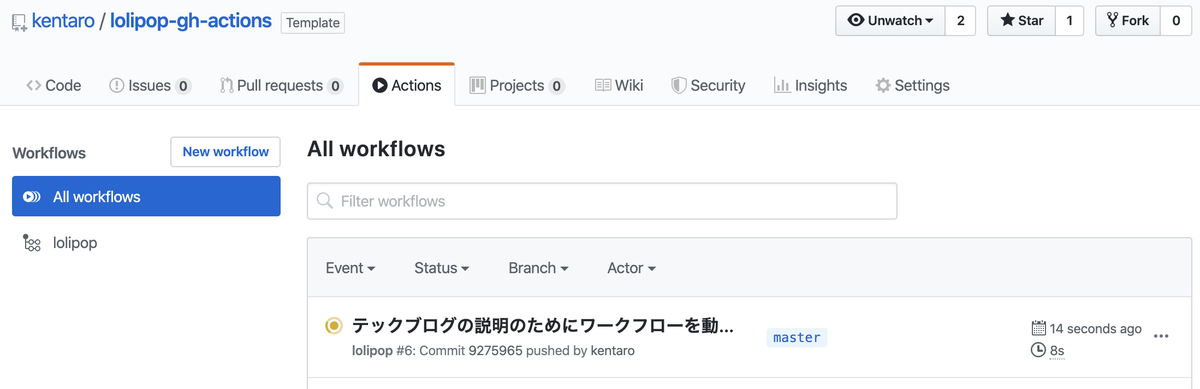1200x389 pixels.
Task: Click the All workflows heading
Action: click(x=376, y=149)
